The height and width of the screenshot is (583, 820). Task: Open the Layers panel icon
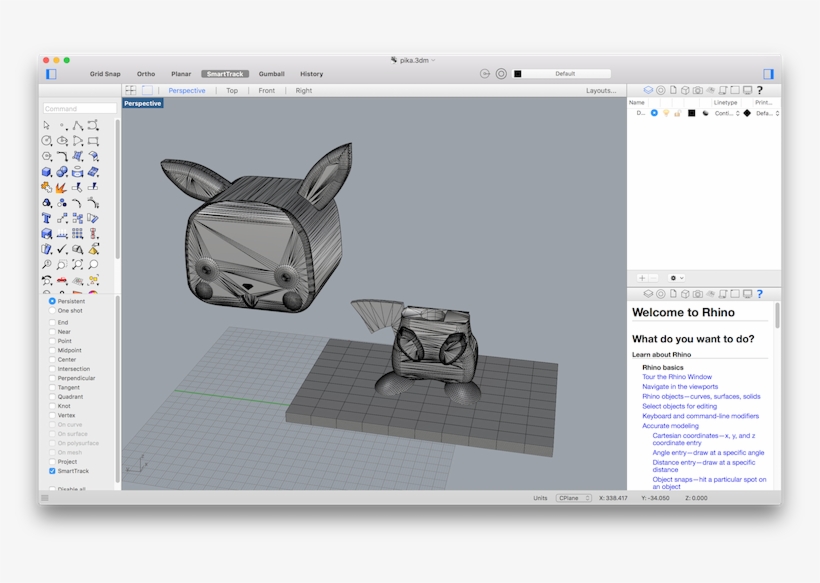[648, 90]
